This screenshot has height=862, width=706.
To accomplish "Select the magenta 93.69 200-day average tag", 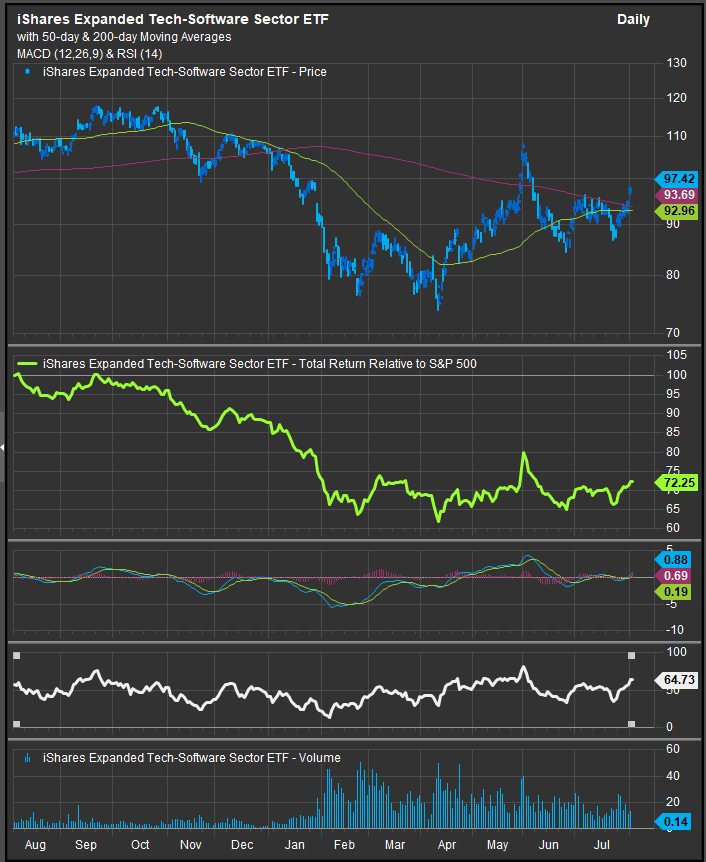I will click(676, 195).
